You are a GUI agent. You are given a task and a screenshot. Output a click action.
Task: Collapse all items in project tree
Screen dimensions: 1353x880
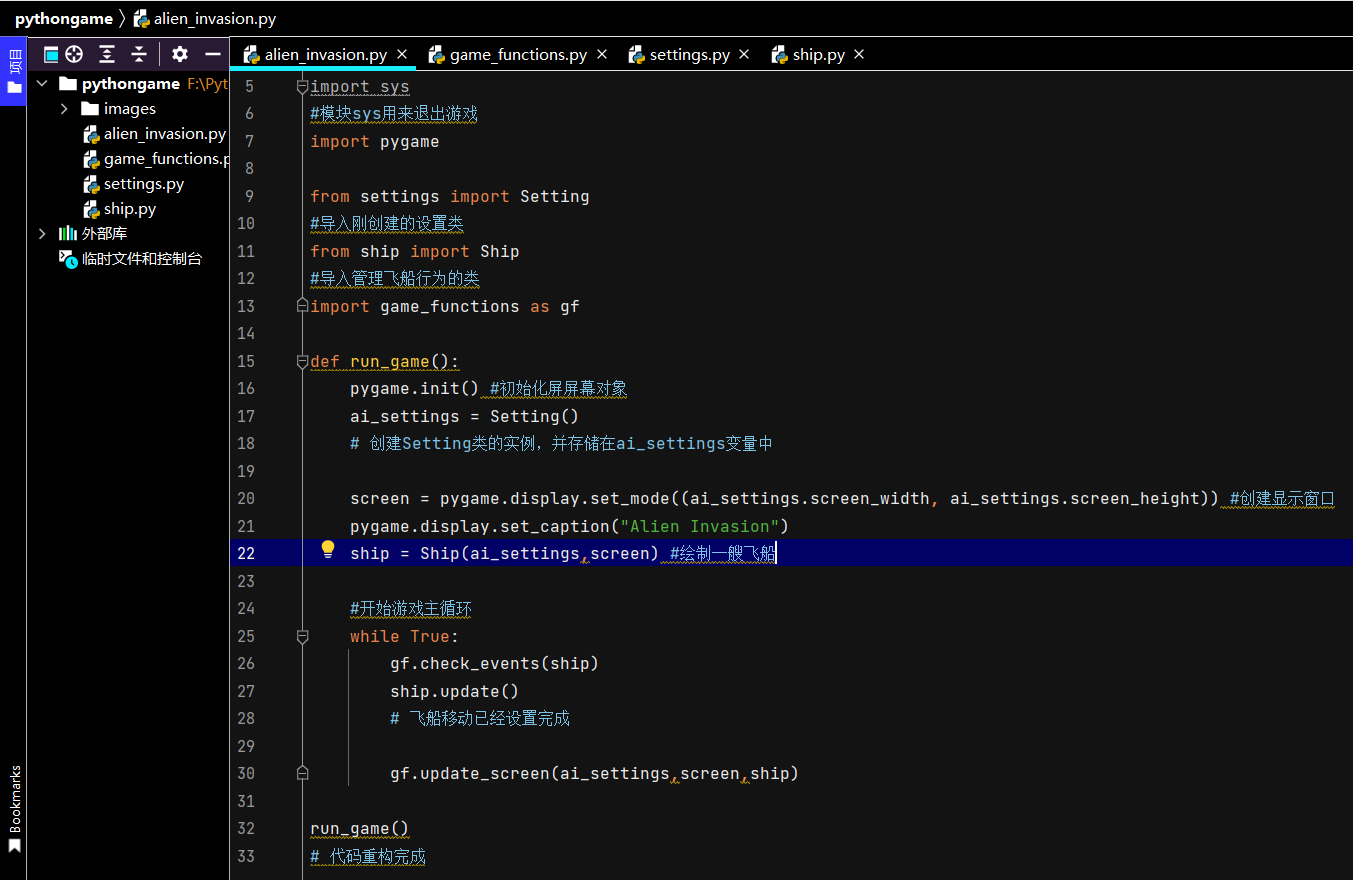[139, 55]
